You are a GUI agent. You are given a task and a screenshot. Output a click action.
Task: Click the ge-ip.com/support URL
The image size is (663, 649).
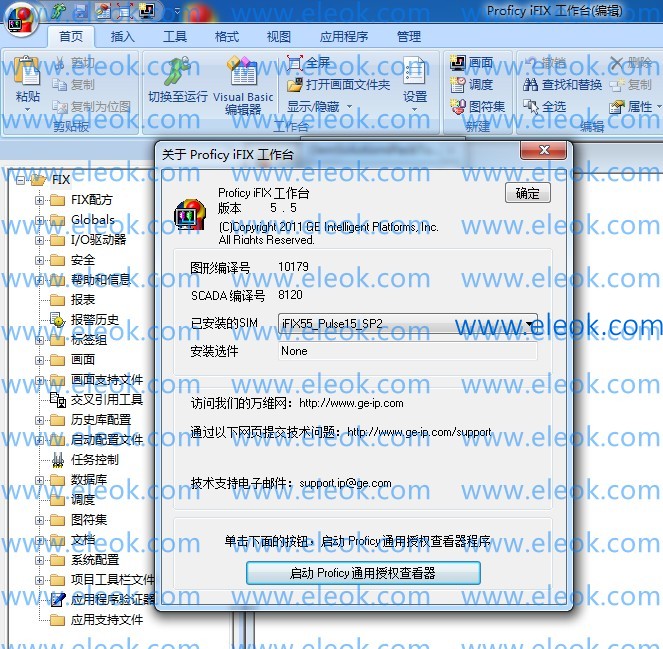pyautogui.click(x=419, y=432)
